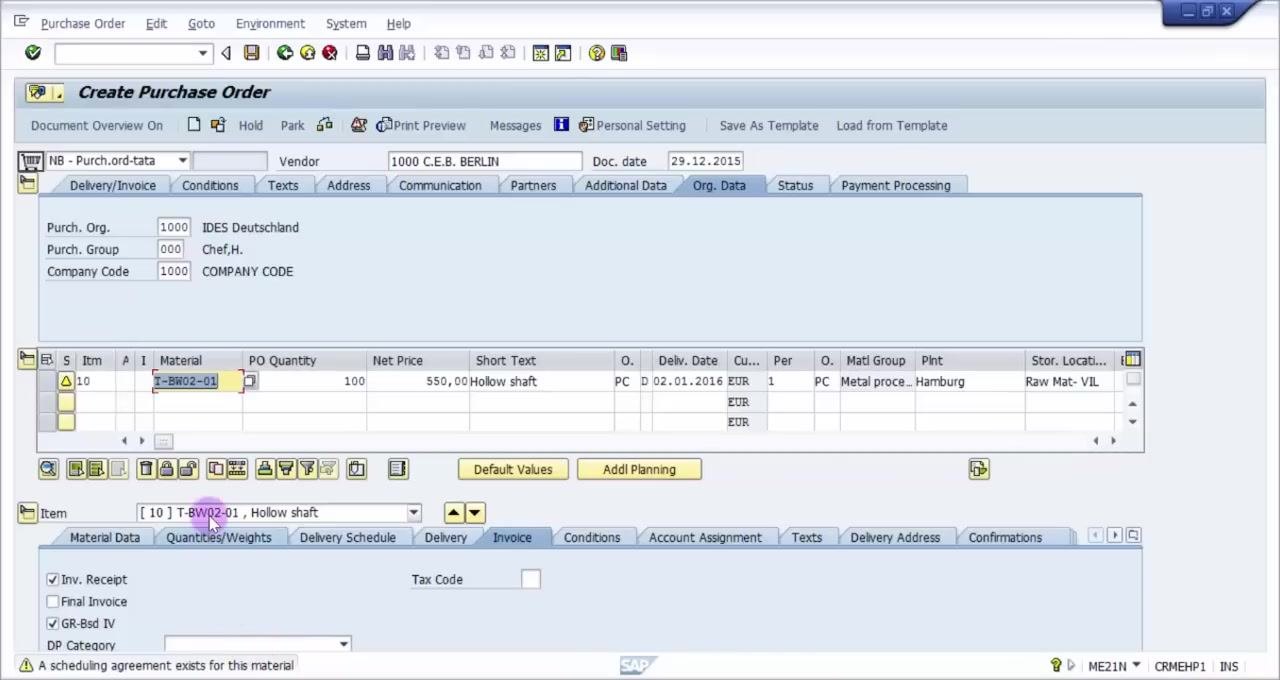This screenshot has height=680, width=1280.
Task: Open the command field dropdown arrow
Action: pyautogui.click(x=203, y=53)
